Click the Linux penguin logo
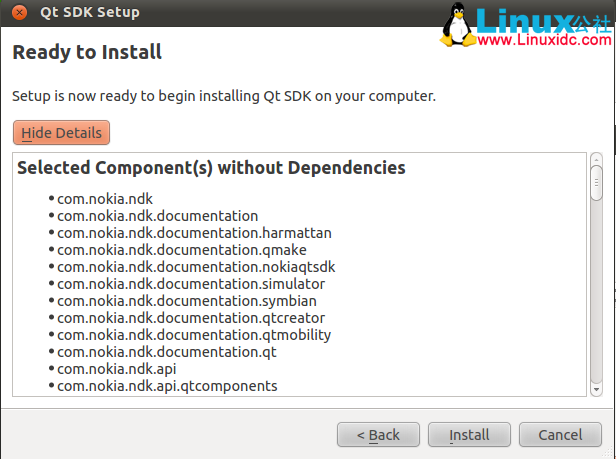 point(457,25)
